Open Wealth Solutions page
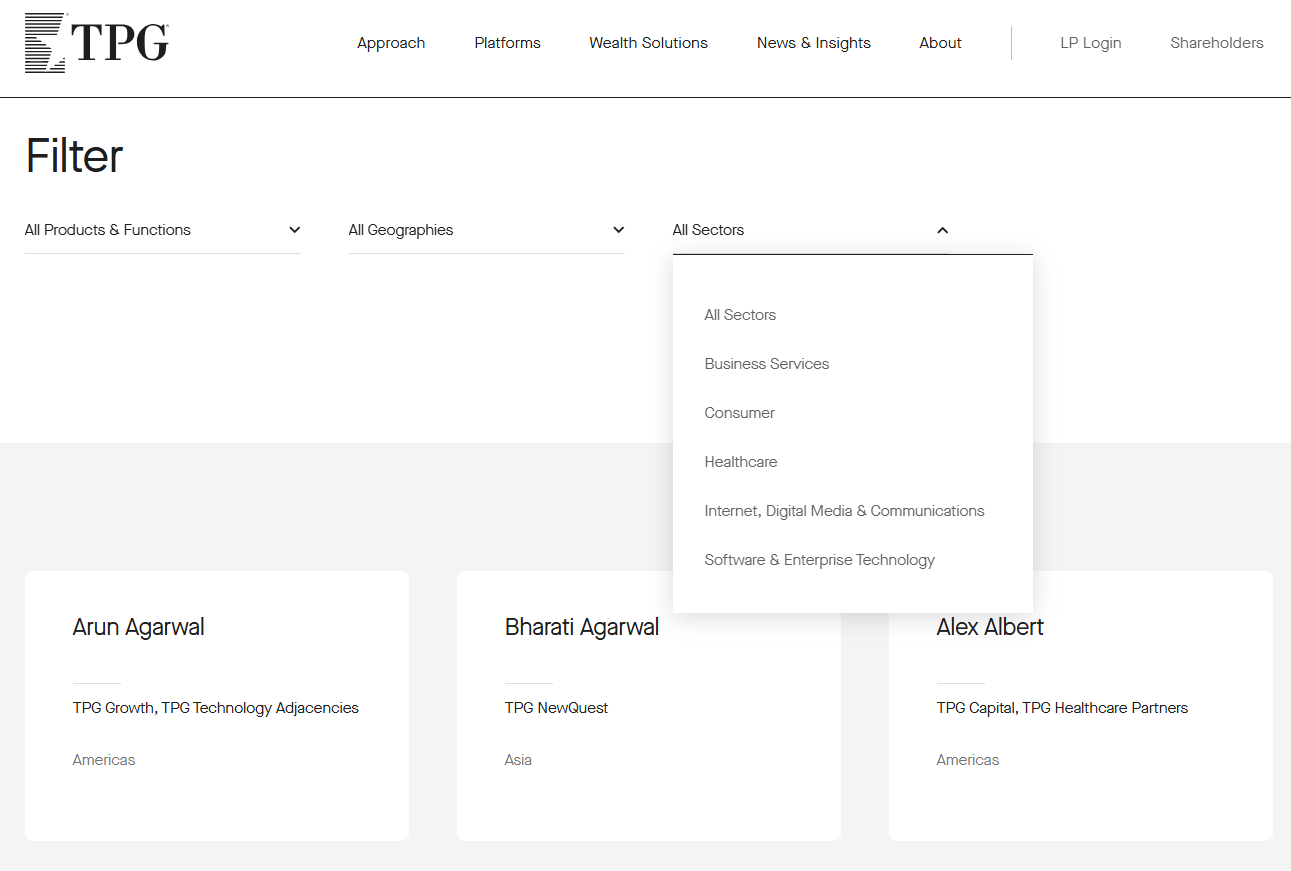Screen dimensions: 1291x871 pyautogui.click(x=648, y=43)
